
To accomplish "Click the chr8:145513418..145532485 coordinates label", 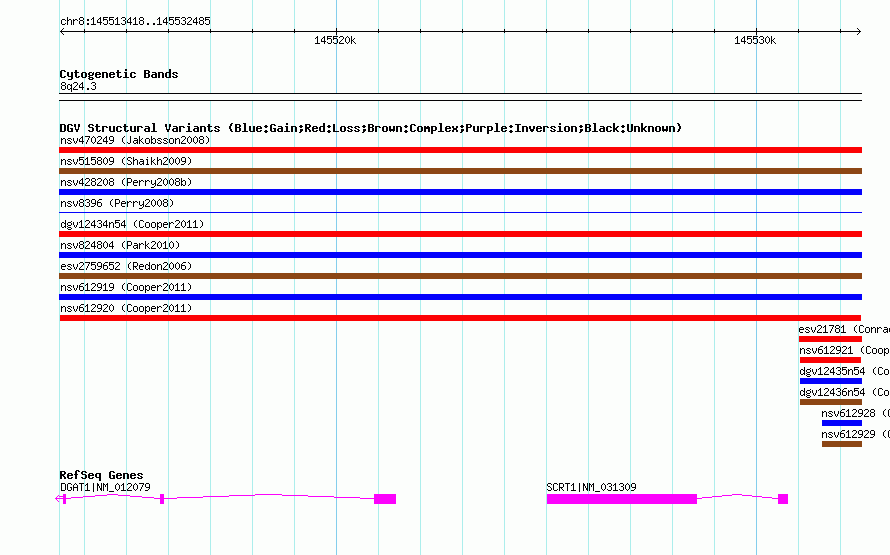I will 135,21.
